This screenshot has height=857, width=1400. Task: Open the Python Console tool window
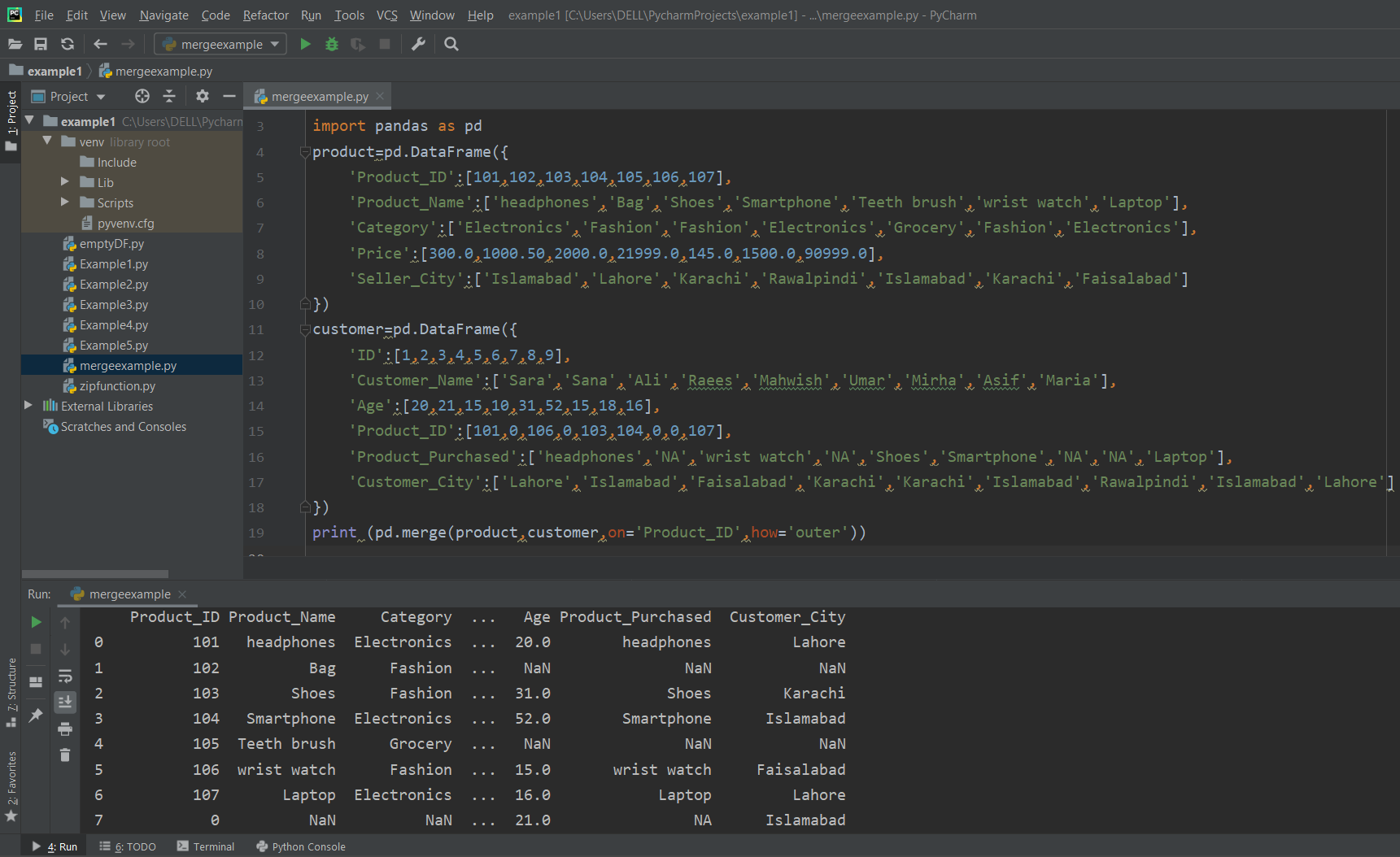coord(301,846)
